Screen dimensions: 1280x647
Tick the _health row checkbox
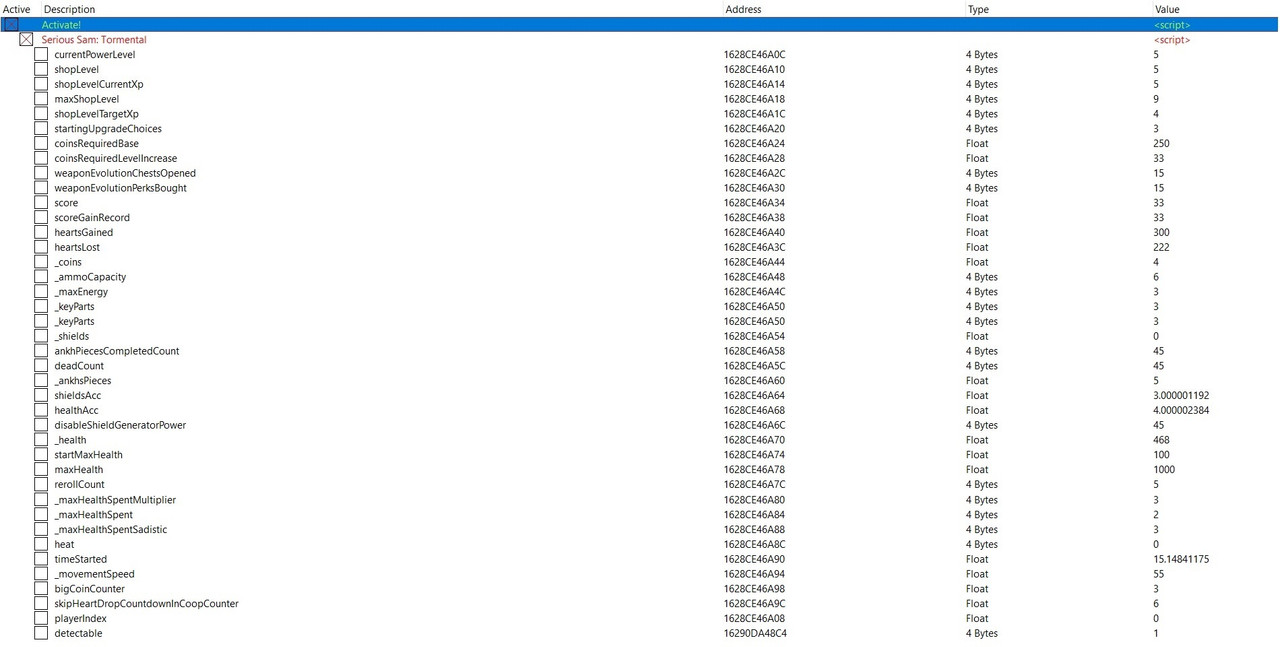[41, 440]
